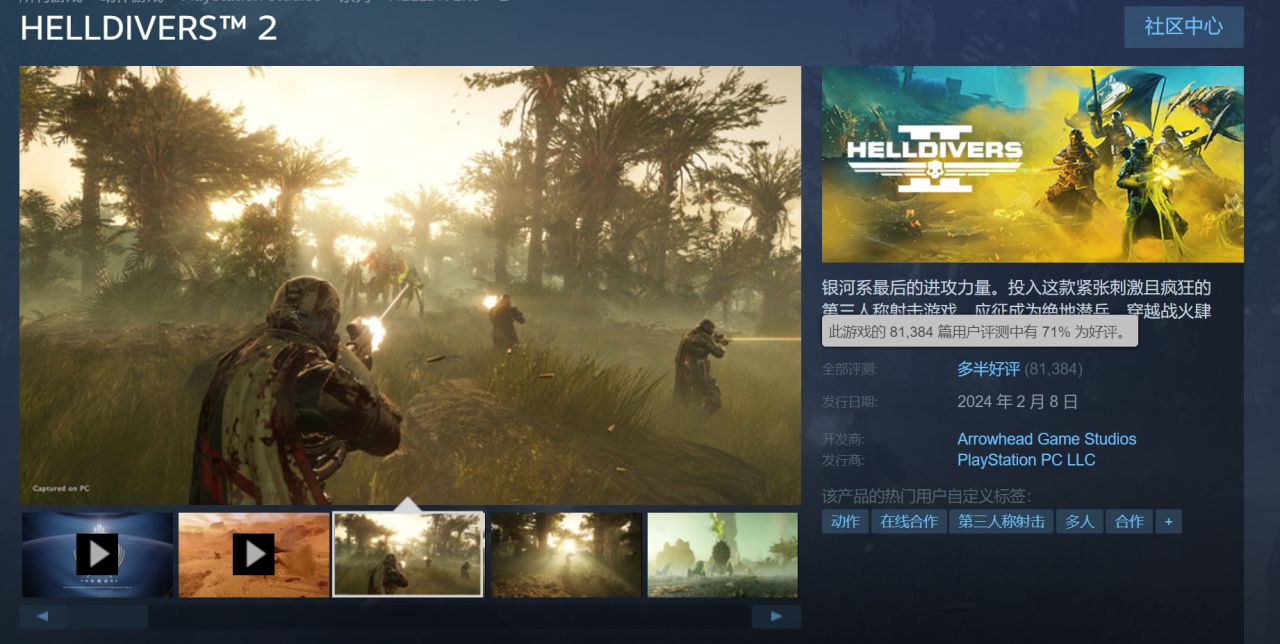Select the 动作 action tag
Viewport: 1280px width, 644px height.
click(845, 522)
